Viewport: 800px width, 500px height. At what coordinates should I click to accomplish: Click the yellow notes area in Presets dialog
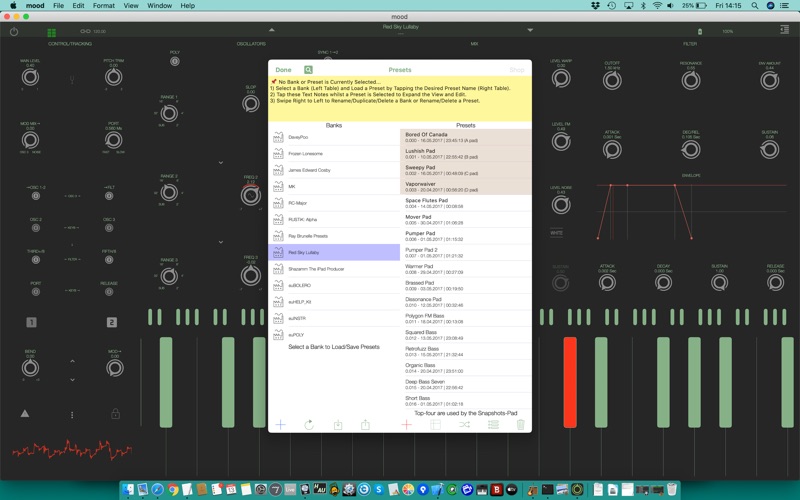pos(400,98)
